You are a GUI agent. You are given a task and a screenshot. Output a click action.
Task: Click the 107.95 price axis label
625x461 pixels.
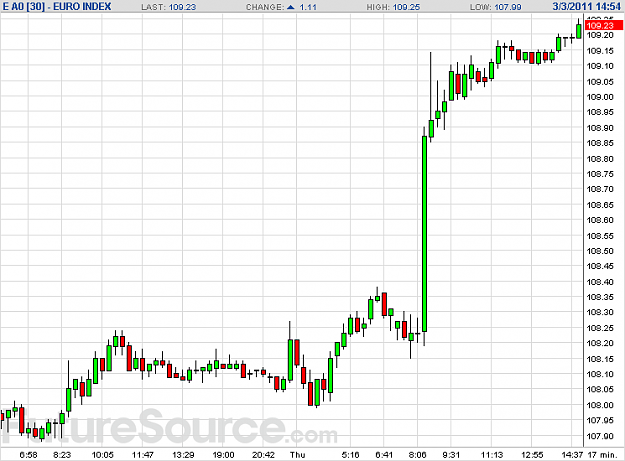(600, 421)
